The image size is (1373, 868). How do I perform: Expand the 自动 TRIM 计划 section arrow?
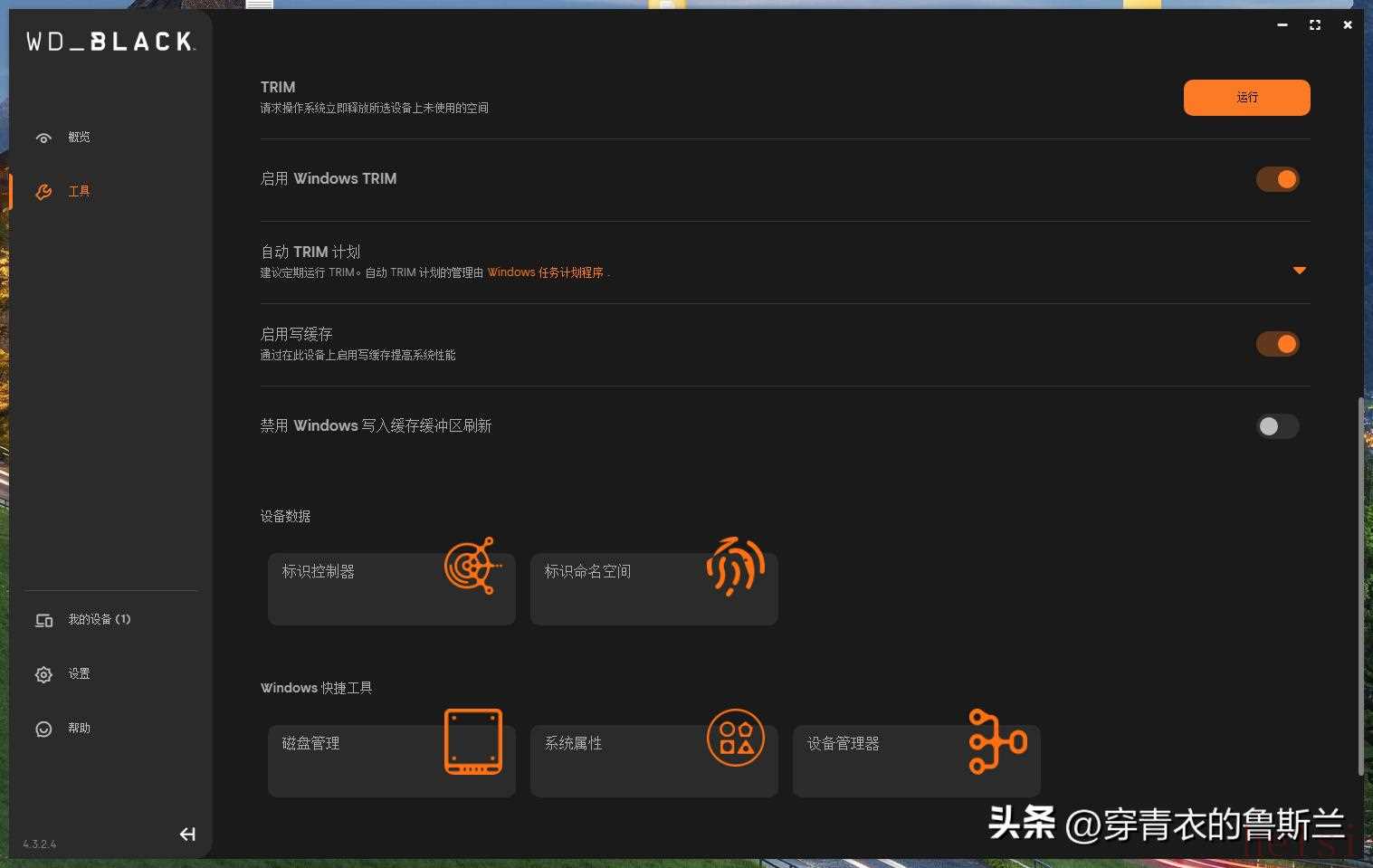[1299, 271]
